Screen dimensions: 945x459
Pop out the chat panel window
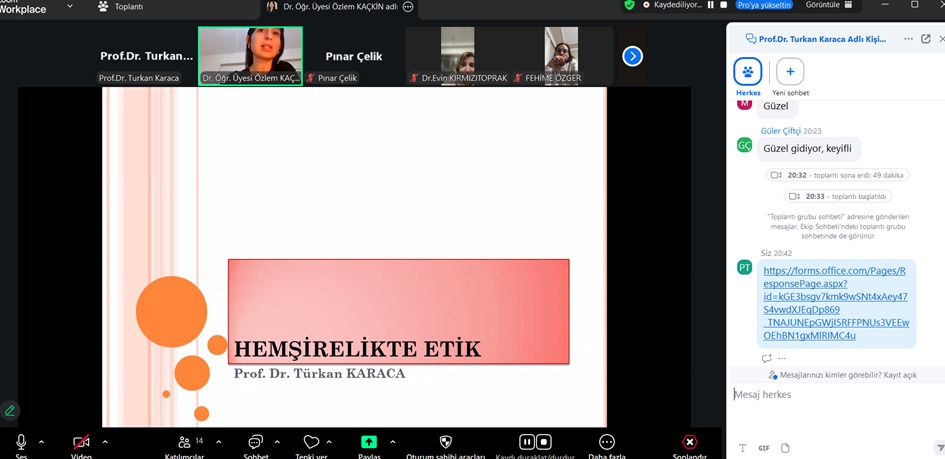(926, 39)
